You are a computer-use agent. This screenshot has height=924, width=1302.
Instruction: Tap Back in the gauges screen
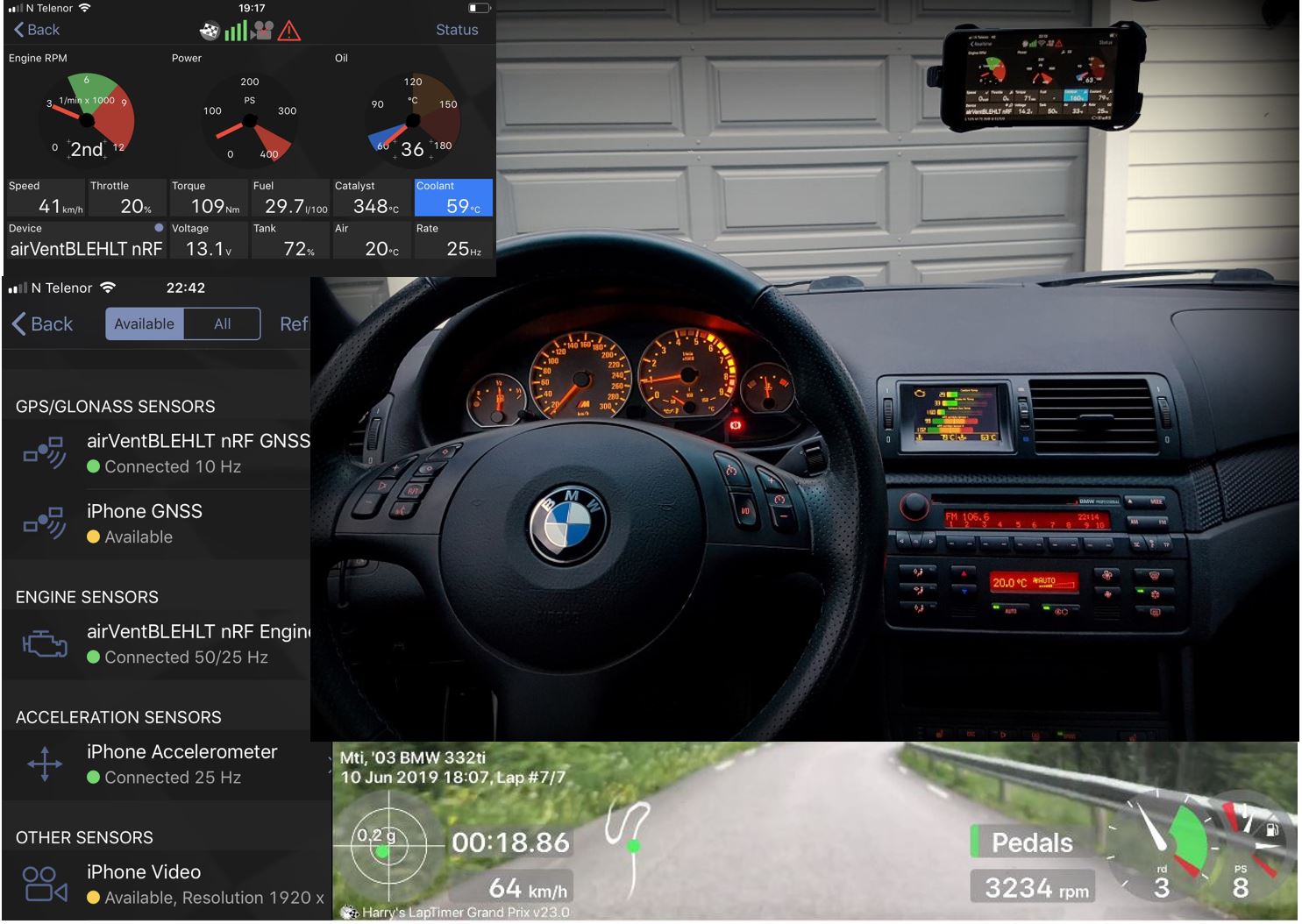point(37,30)
